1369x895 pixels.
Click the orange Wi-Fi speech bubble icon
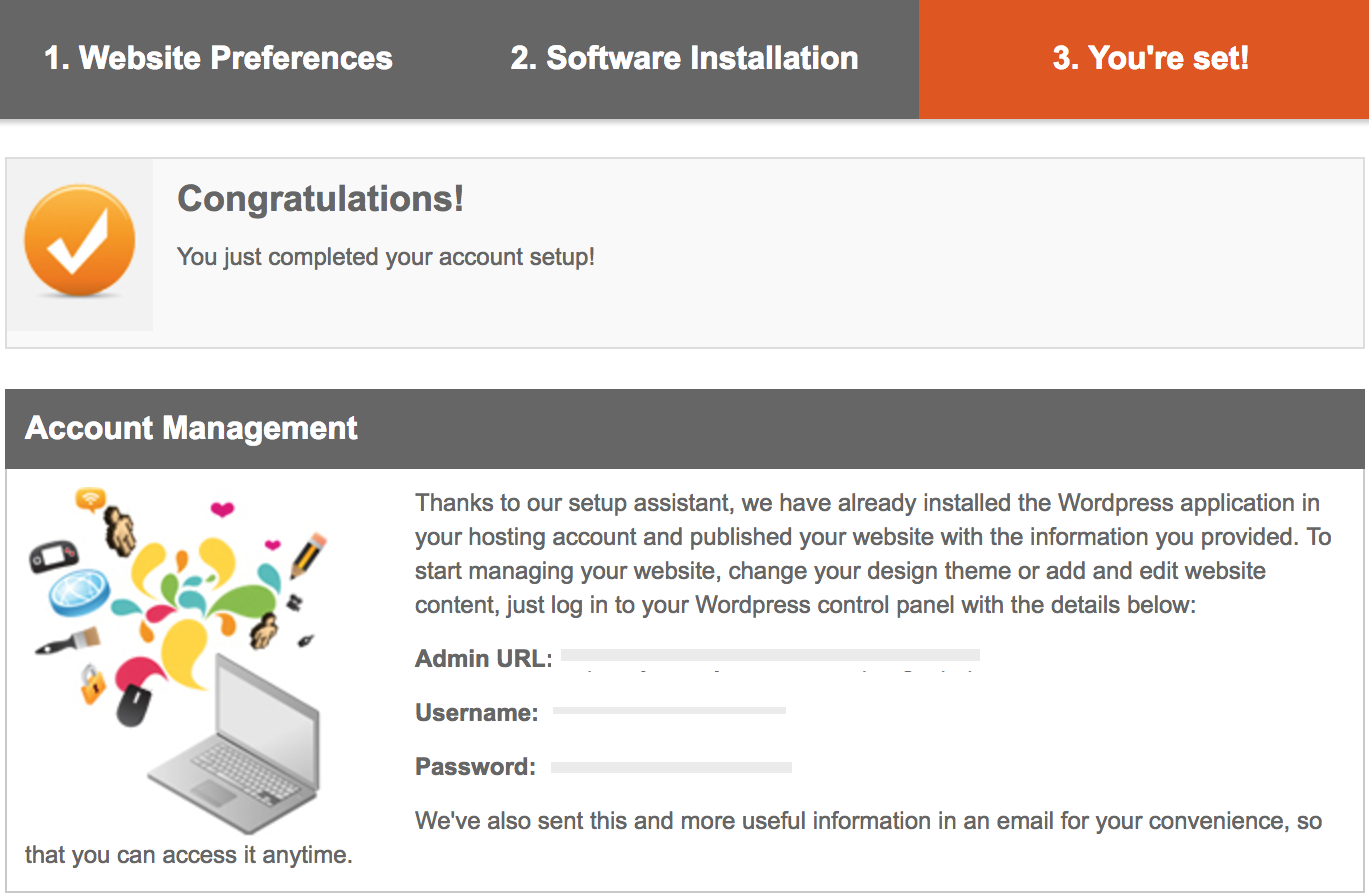(x=91, y=499)
